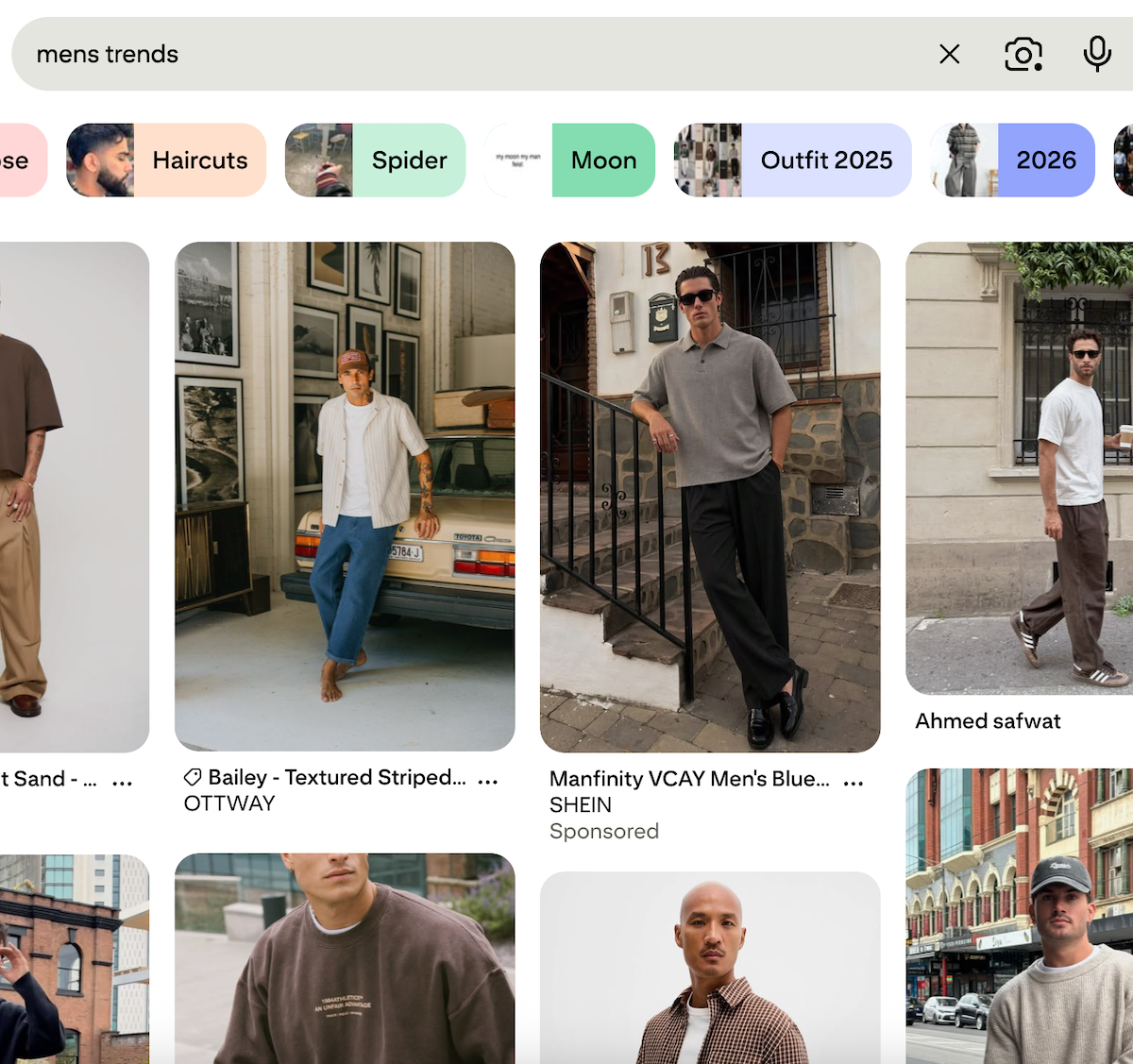Clear the search text with the X icon

tap(950, 54)
